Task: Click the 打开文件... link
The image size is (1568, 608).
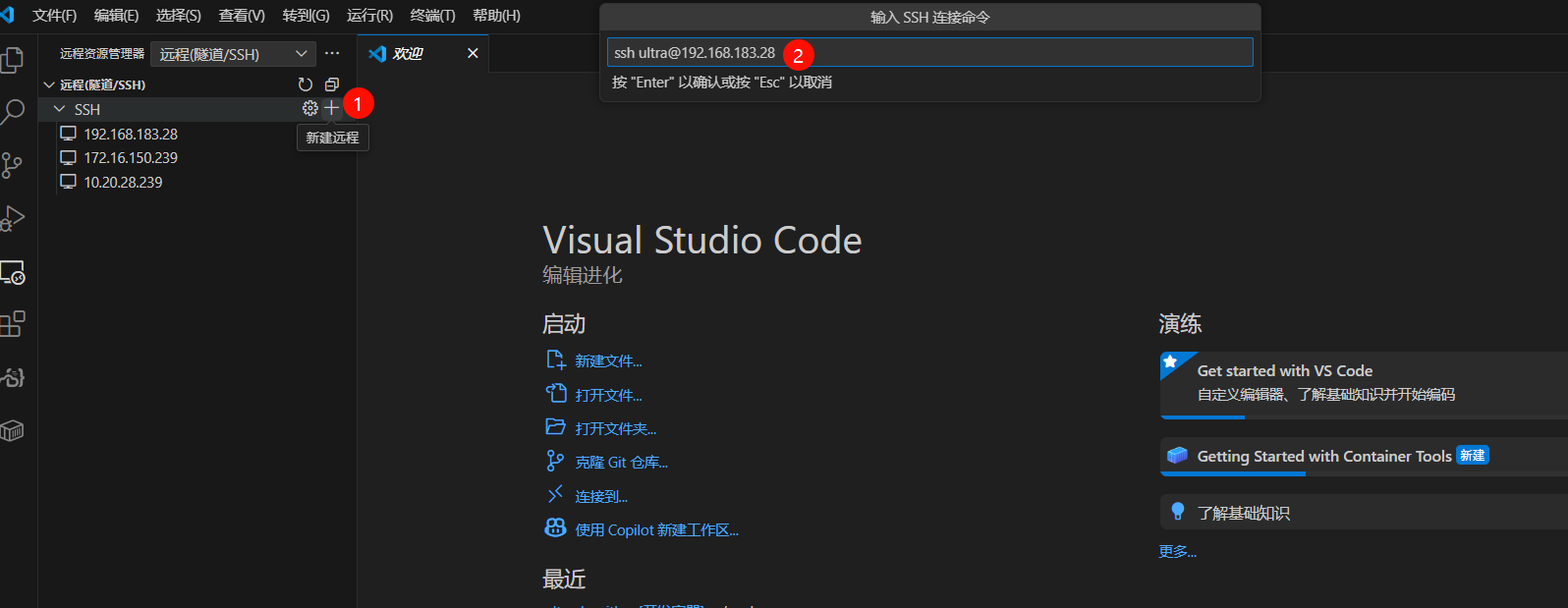Action: 608,395
